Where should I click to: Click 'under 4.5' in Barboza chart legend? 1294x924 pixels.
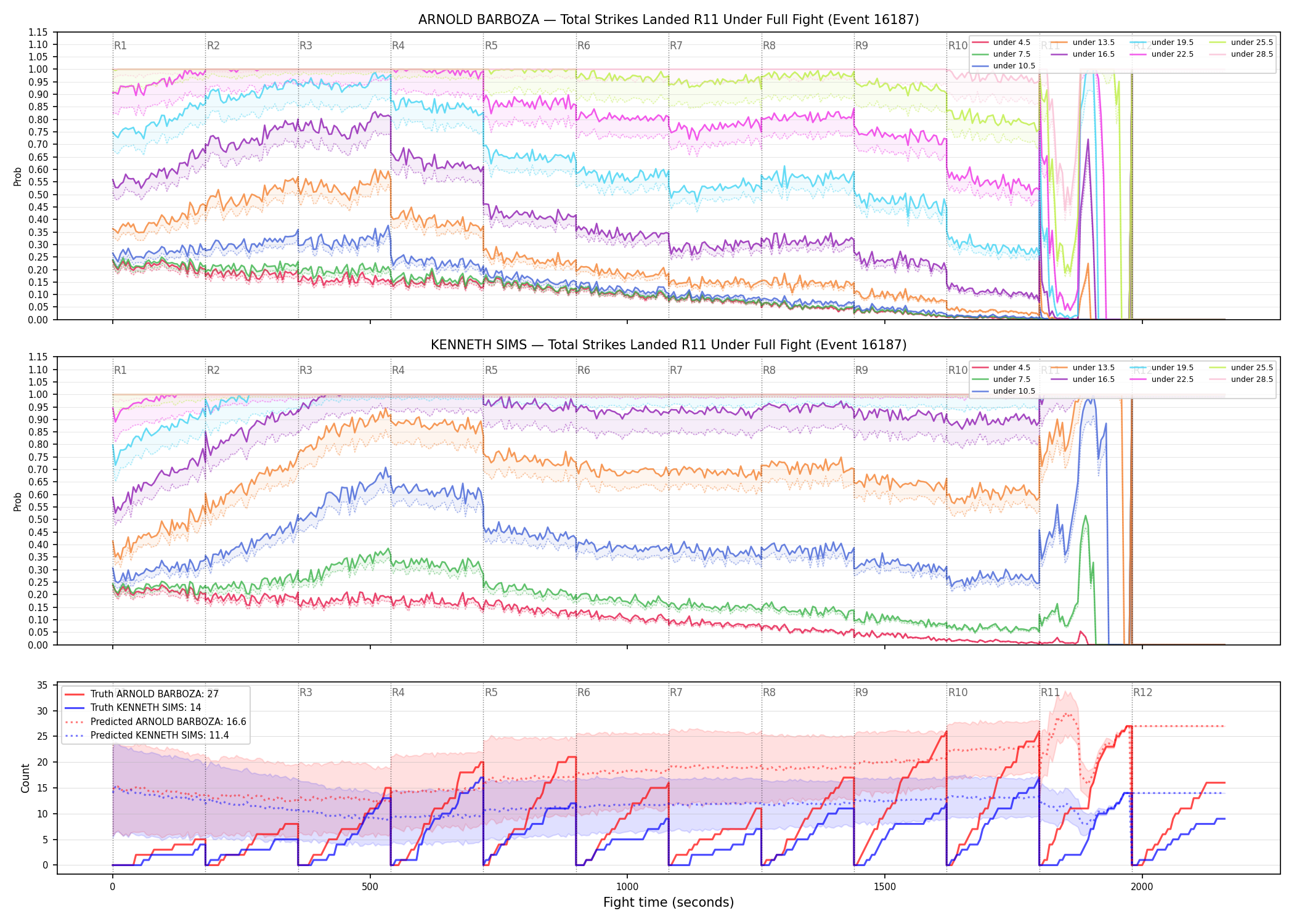(1011, 43)
